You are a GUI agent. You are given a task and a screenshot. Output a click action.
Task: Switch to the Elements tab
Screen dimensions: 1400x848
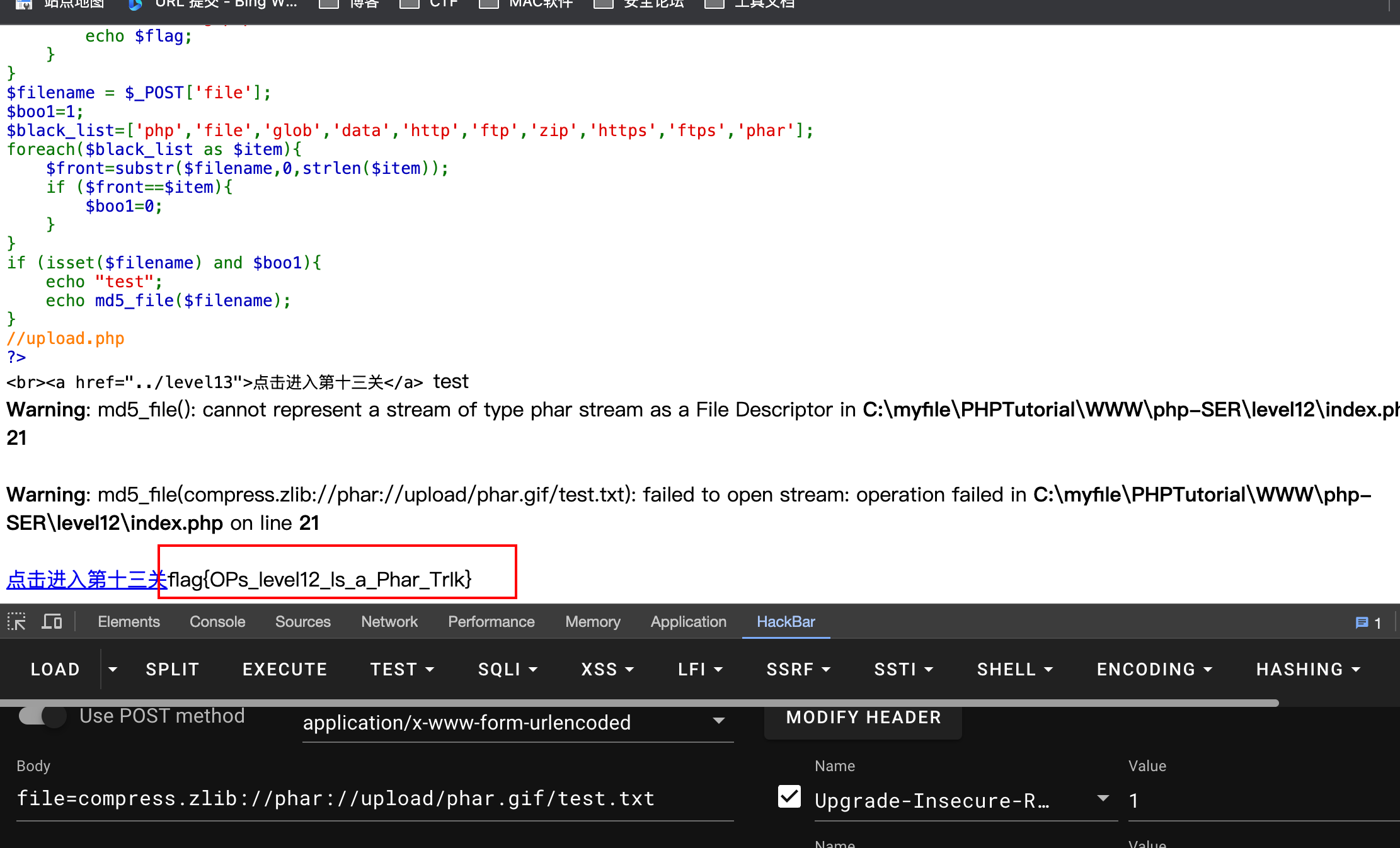[x=129, y=622]
